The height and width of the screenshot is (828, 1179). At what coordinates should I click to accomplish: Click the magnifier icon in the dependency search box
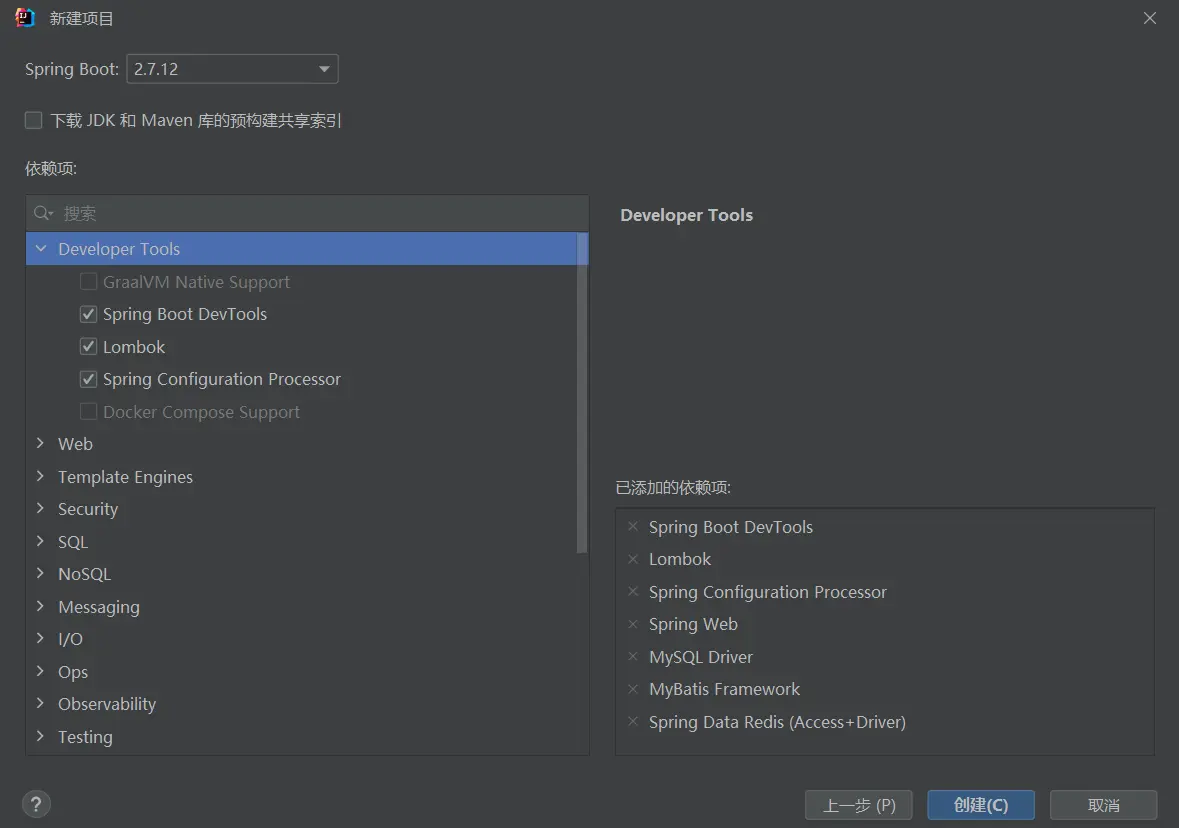click(43, 214)
